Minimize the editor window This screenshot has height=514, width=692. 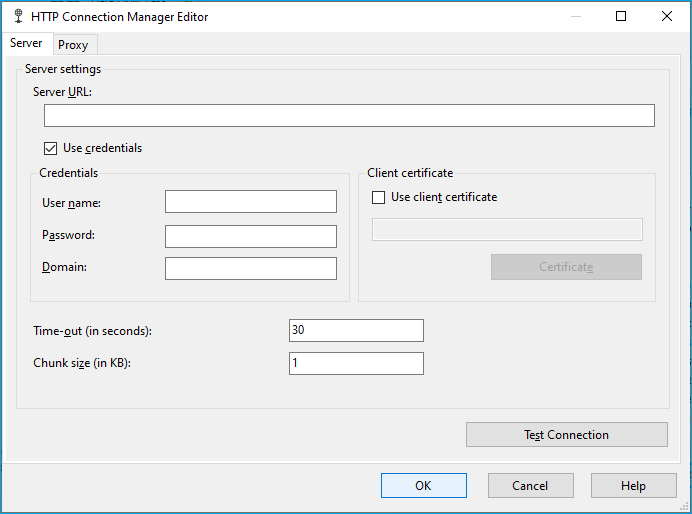tap(575, 16)
